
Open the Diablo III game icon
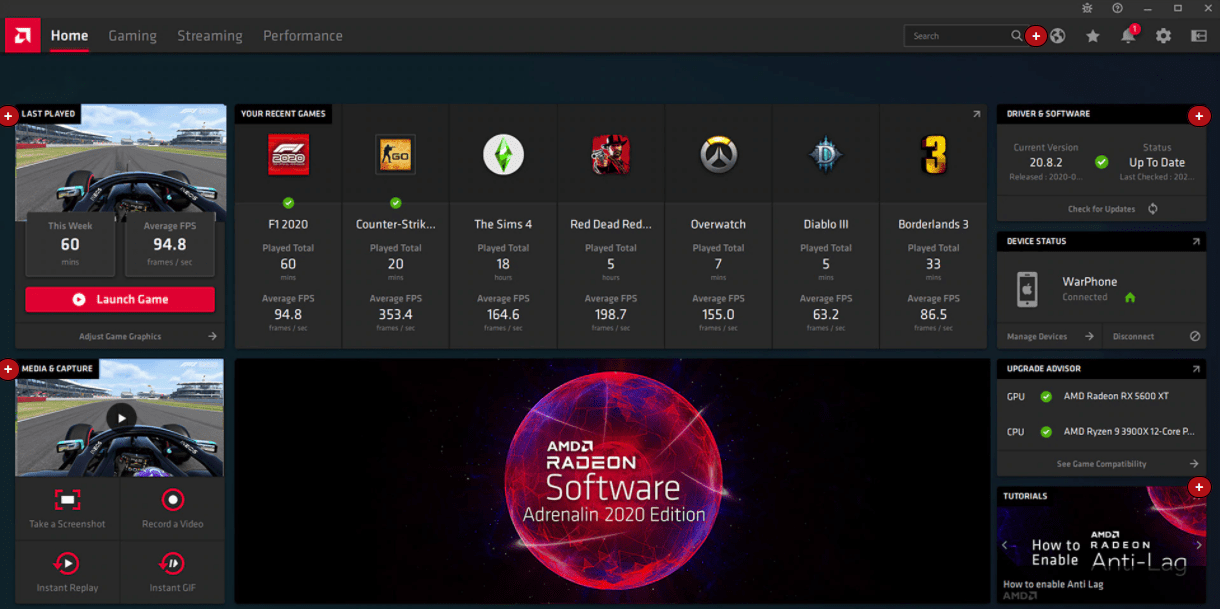click(826, 155)
